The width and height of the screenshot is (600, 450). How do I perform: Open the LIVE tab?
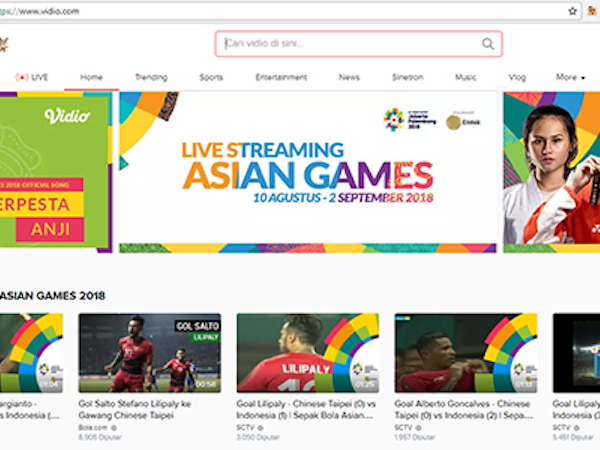(32, 77)
